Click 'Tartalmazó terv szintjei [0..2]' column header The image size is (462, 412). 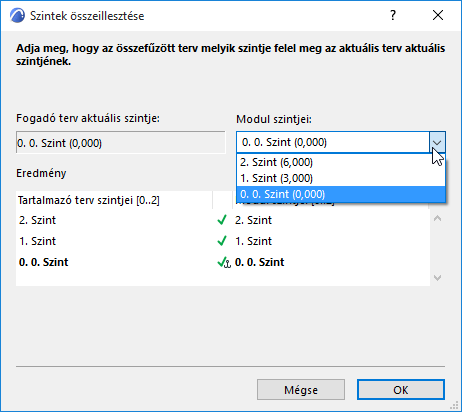point(114,200)
